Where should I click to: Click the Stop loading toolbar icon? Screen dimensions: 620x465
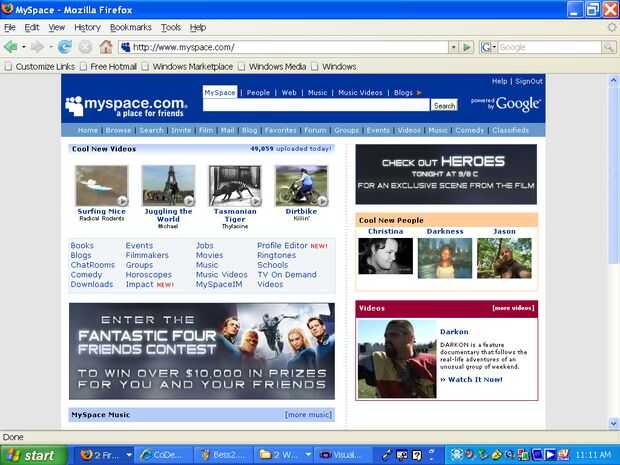85,47
